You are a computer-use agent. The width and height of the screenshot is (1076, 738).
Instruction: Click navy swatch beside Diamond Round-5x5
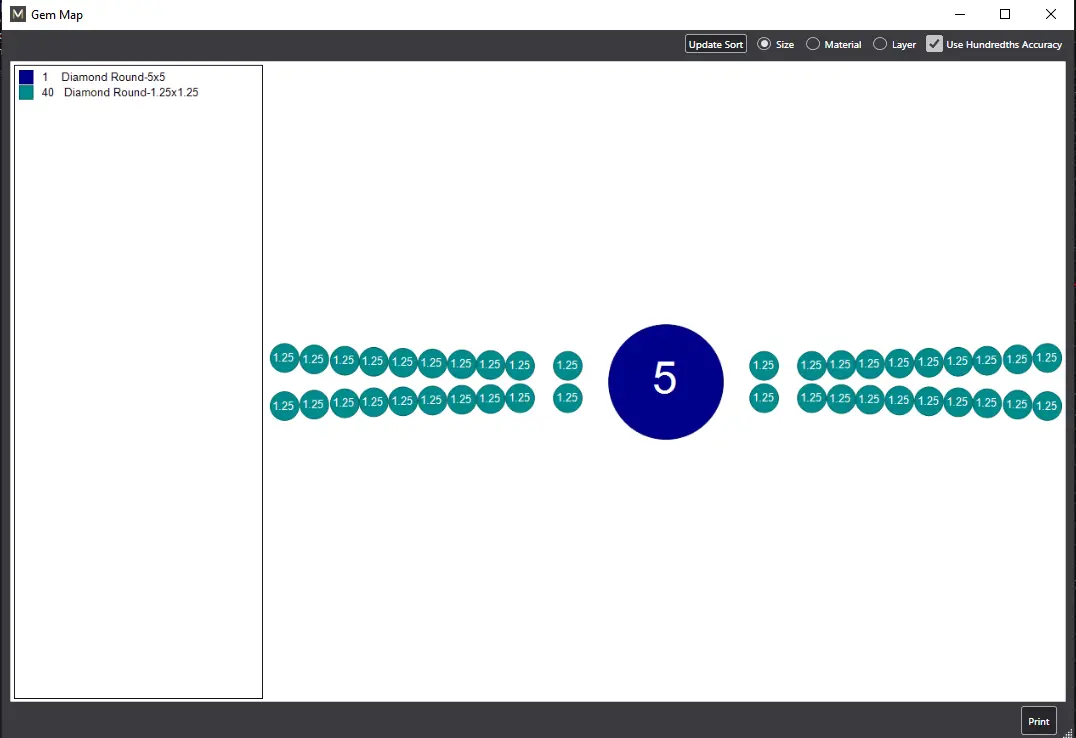tap(26, 77)
